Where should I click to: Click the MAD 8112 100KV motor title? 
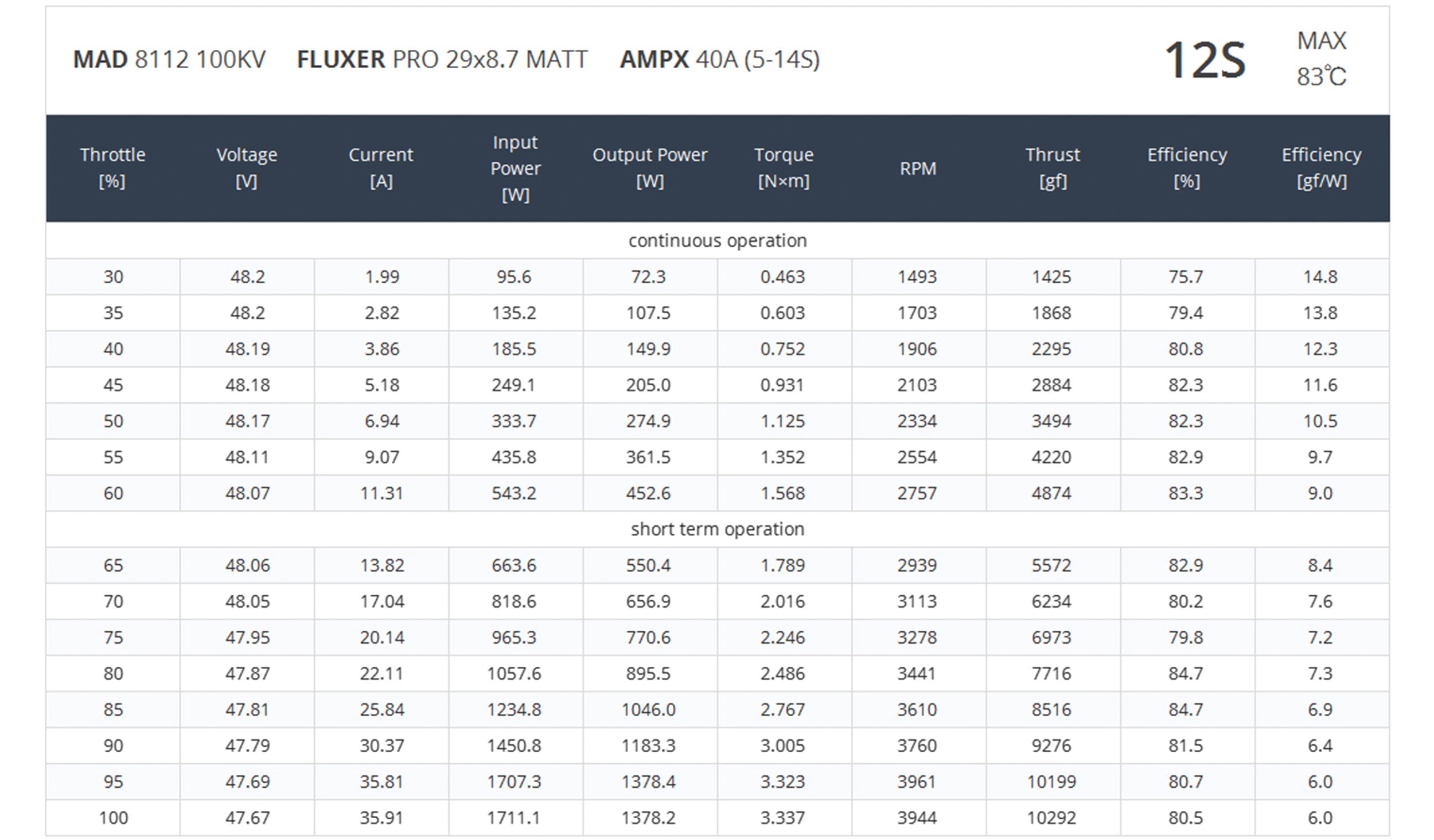point(169,60)
